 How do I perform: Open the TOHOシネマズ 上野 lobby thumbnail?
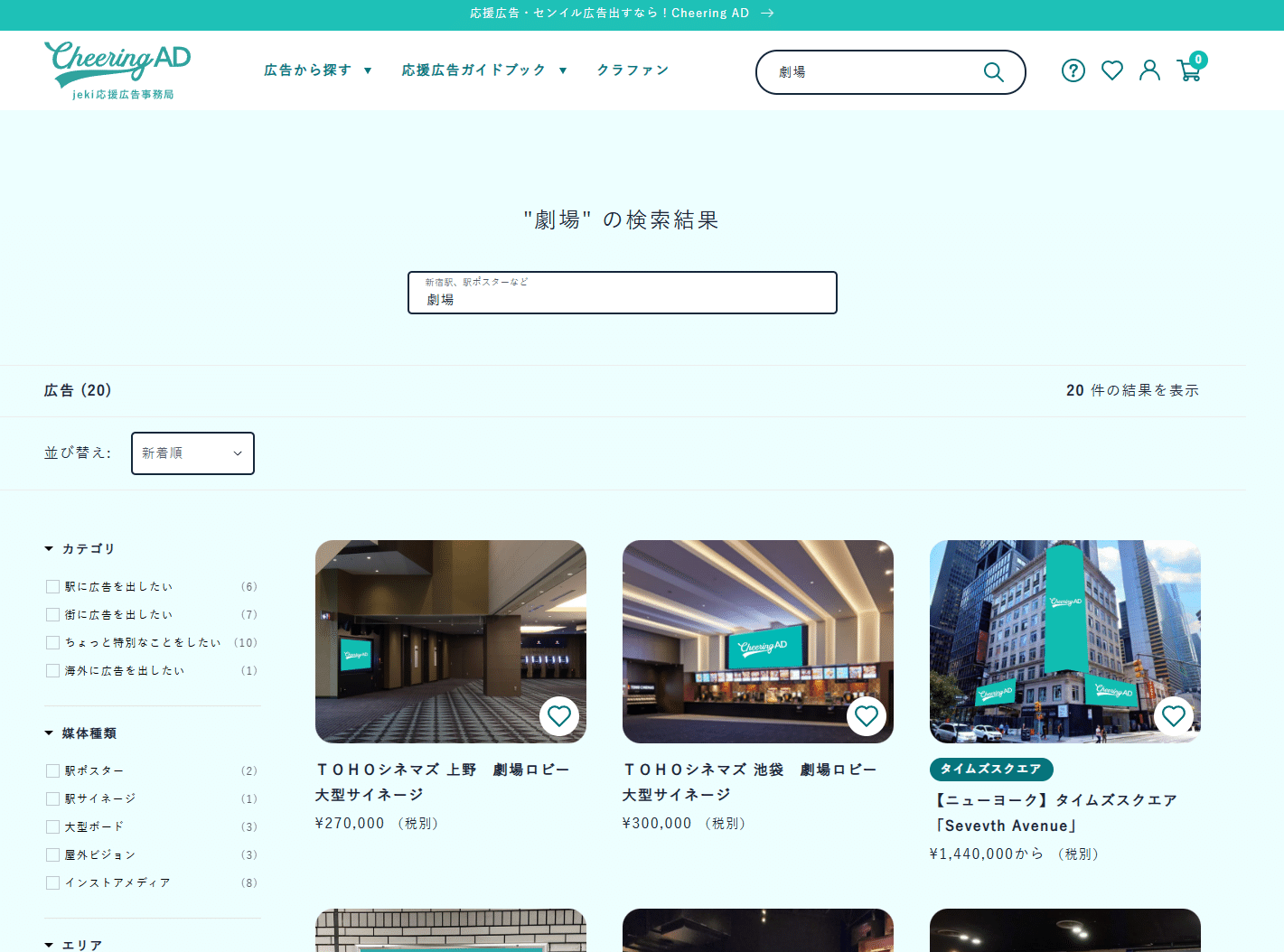point(451,641)
